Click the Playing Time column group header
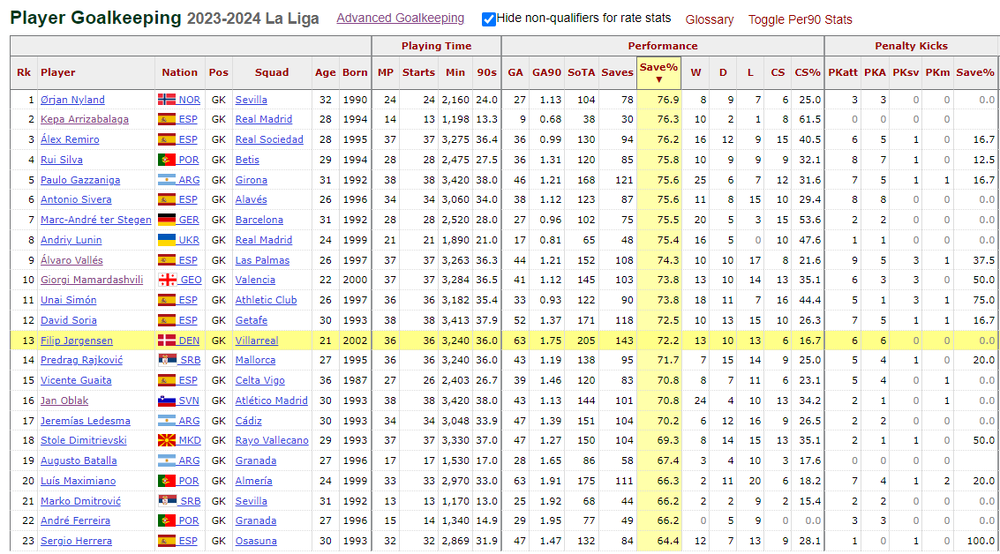Viewport: 1000px width, 554px height. [x=436, y=46]
